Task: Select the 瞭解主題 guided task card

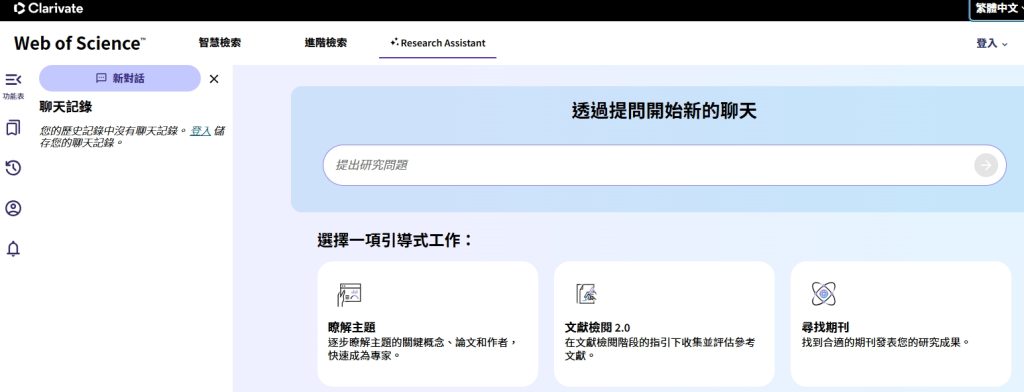Action: (428, 323)
